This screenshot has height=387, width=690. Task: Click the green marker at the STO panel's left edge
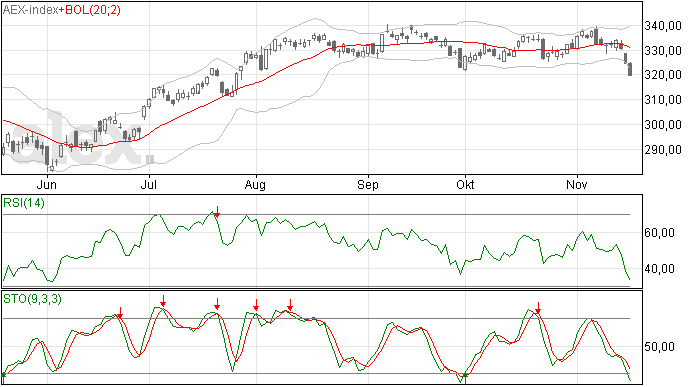click(x=4, y=376)
